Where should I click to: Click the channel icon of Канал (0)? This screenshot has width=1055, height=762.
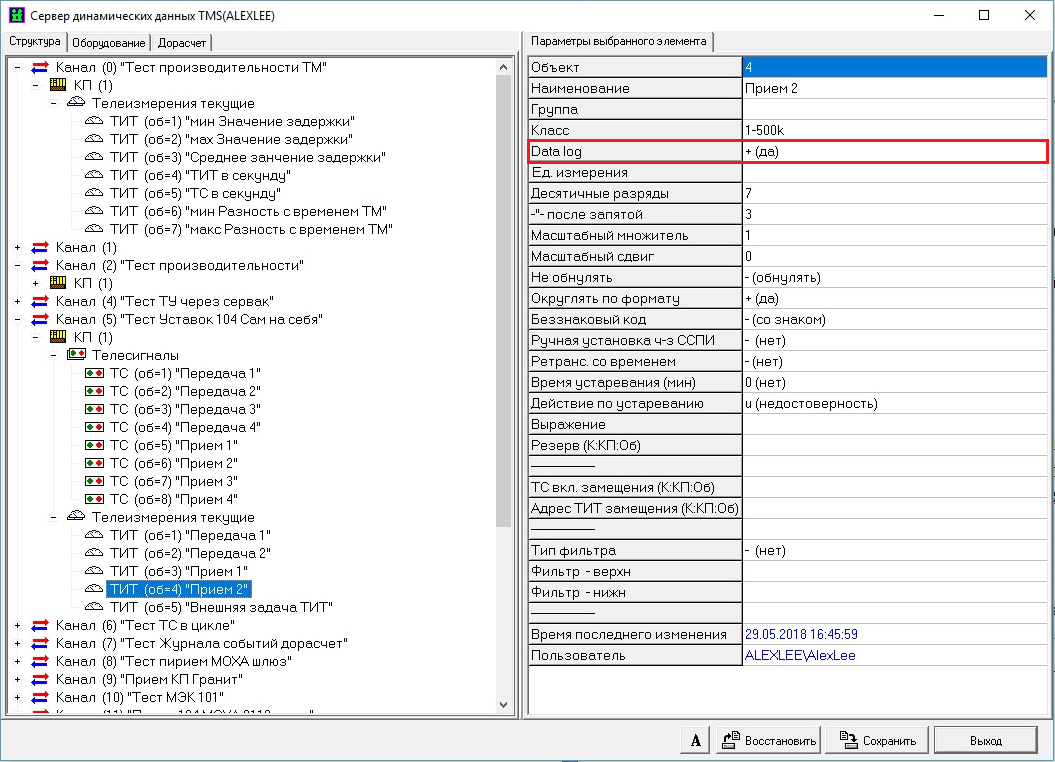(x=40, y=67)
